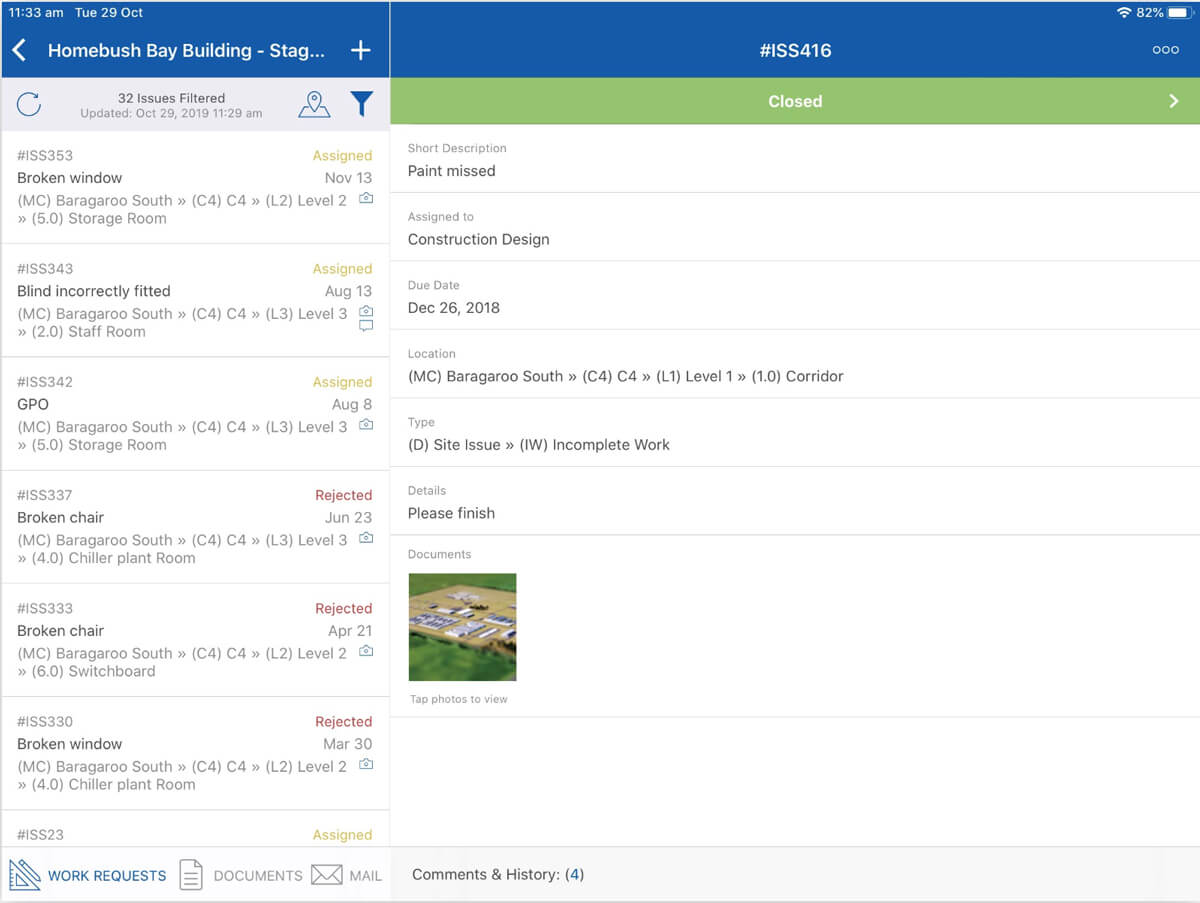Refresh the issues list
Screen dimensions: 1200x903
29,104
